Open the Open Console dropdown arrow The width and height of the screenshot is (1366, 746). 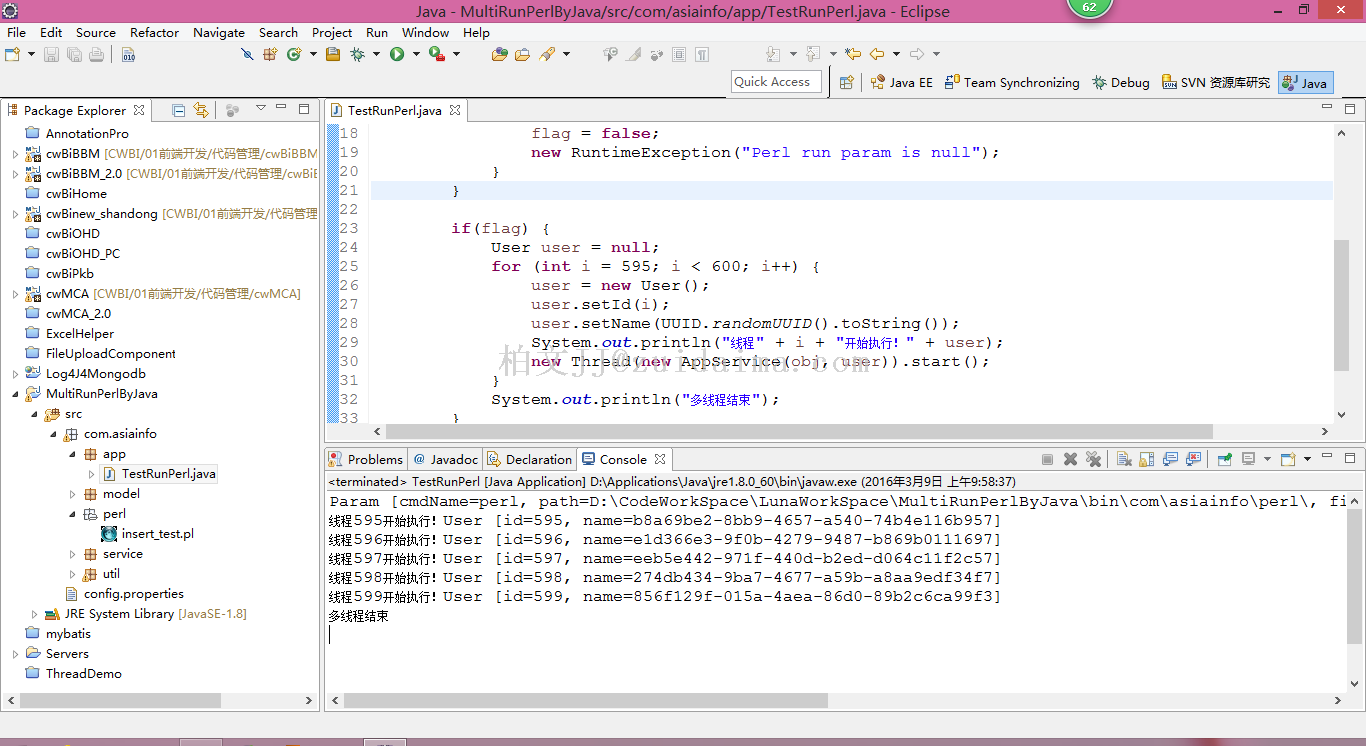coord(1307,459)
